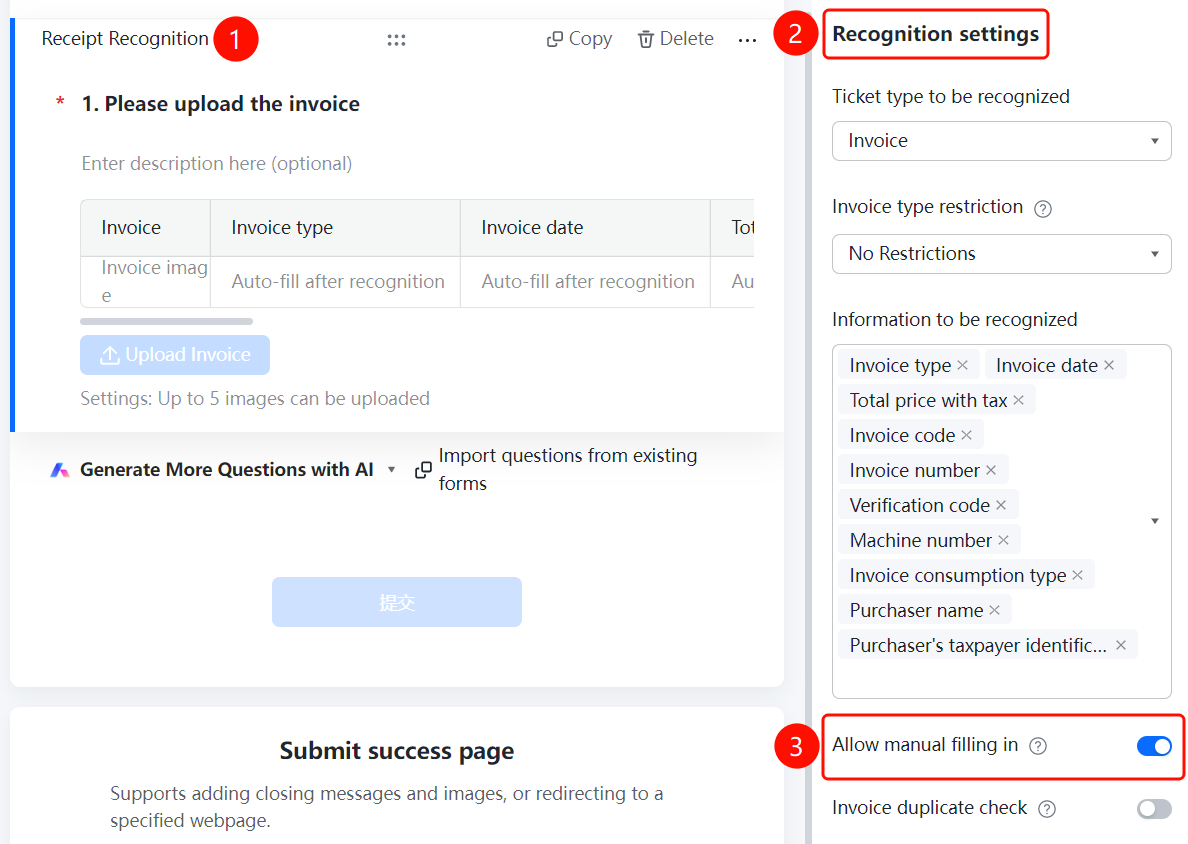Remove the Verification code tag
1188x844 pixels.
(1001, 505)
